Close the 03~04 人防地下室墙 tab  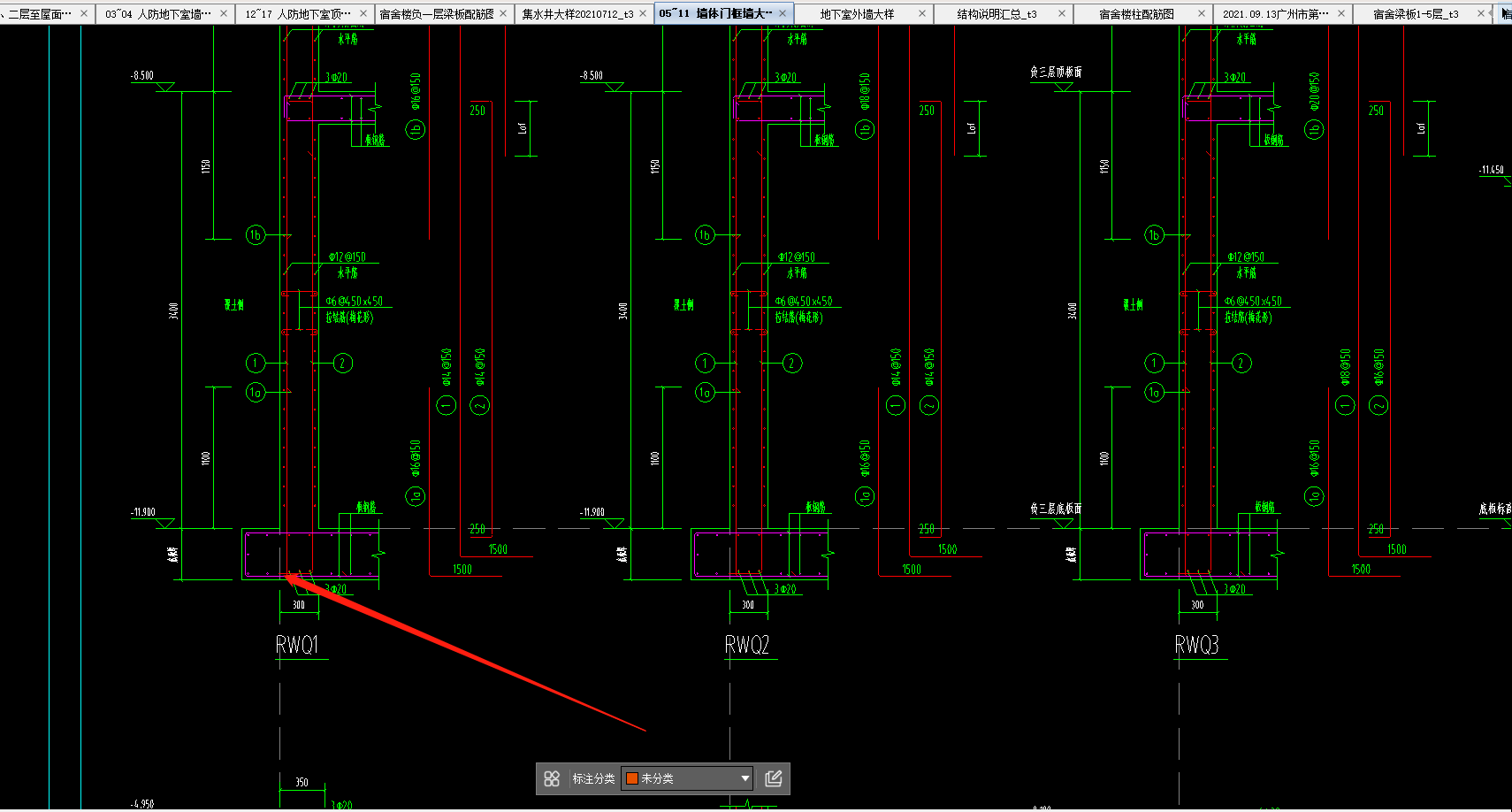(x=224, y=13)
